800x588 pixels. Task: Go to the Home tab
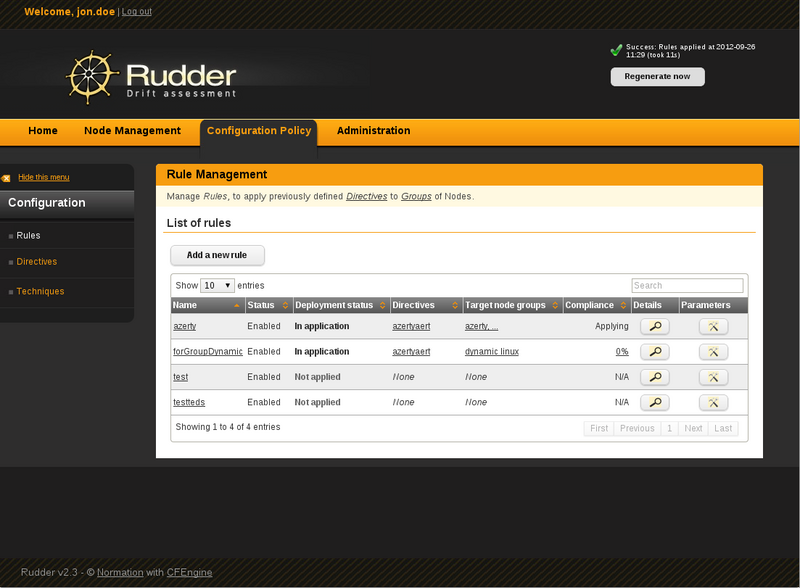43,131
